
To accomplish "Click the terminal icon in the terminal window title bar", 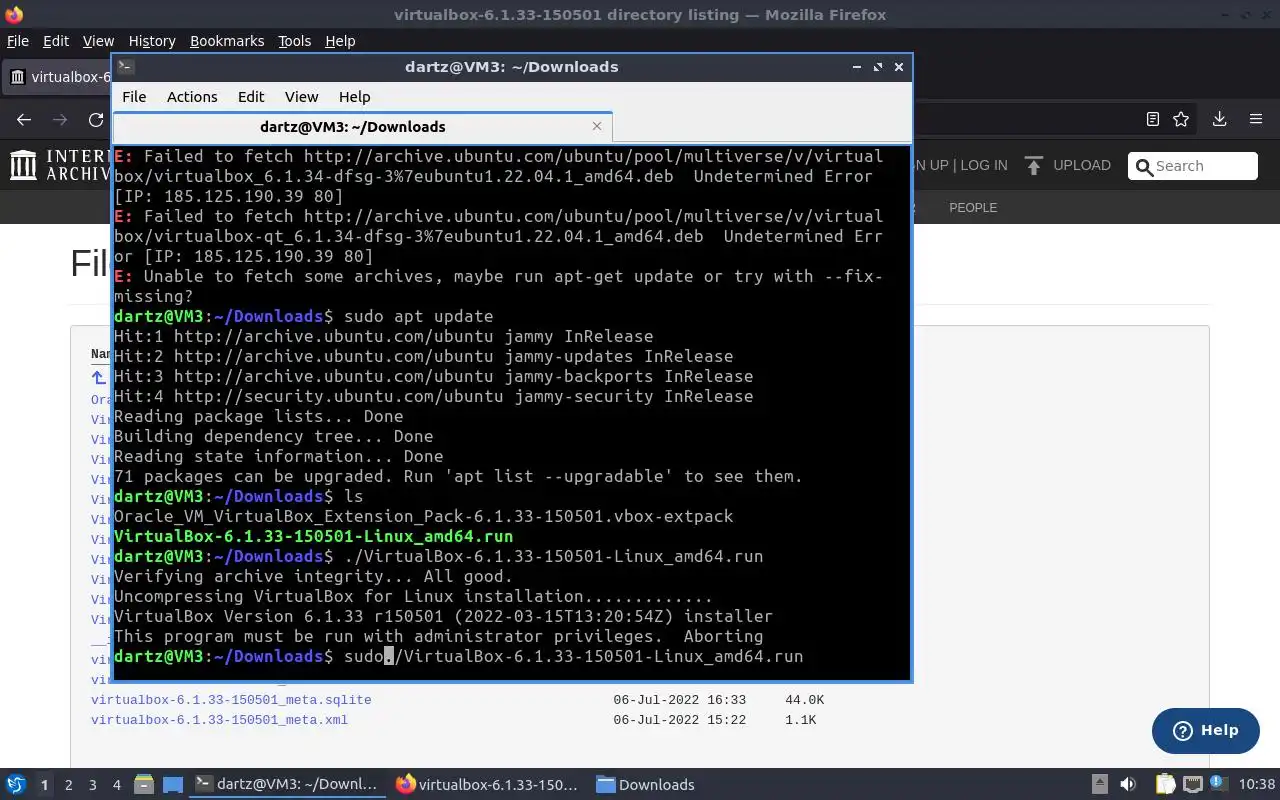I will 125,67.
